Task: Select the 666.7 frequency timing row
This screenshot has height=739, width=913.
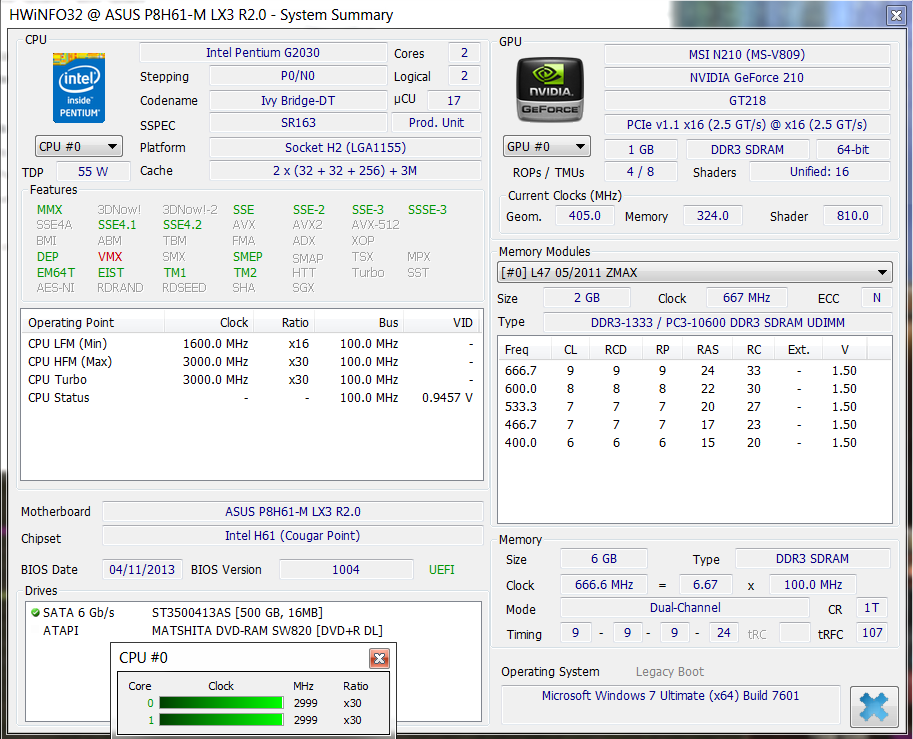Action: (x=694, y=370)
